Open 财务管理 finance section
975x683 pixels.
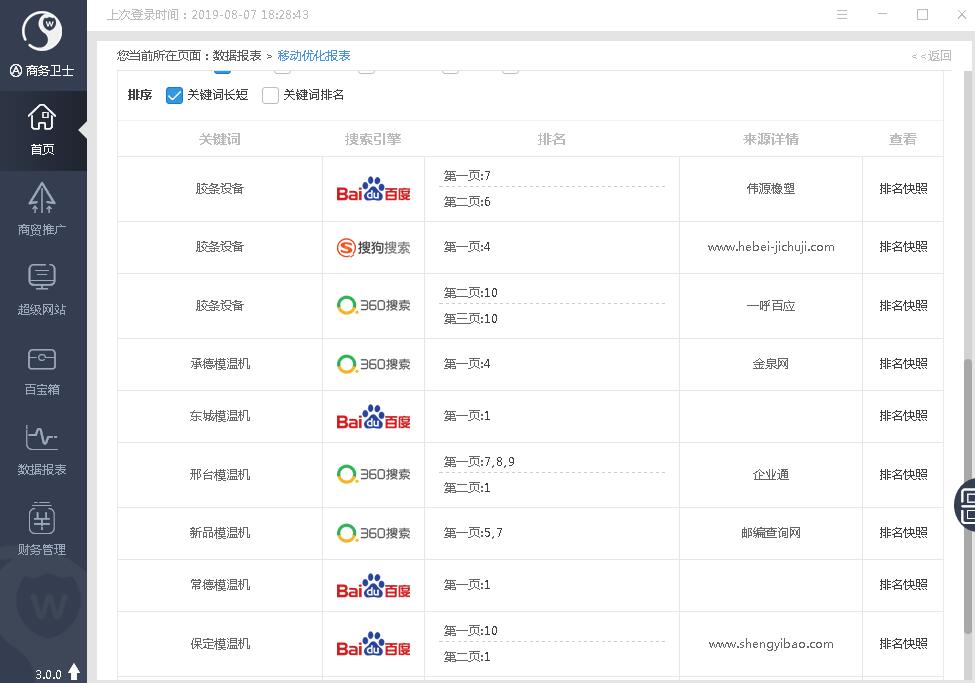[42, 529]
